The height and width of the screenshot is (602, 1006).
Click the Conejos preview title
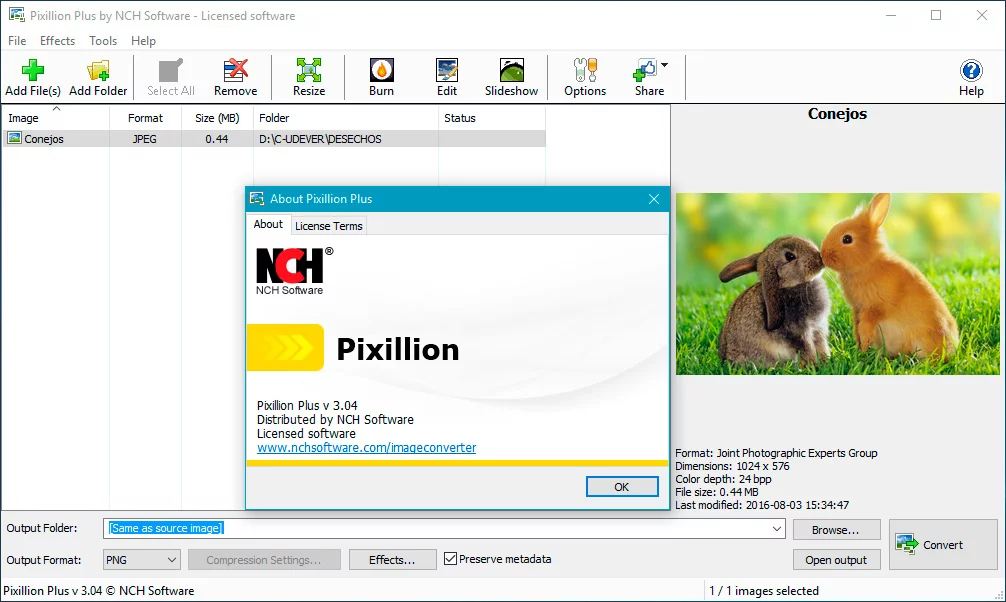pyautogui.click(x=837, y=114)
